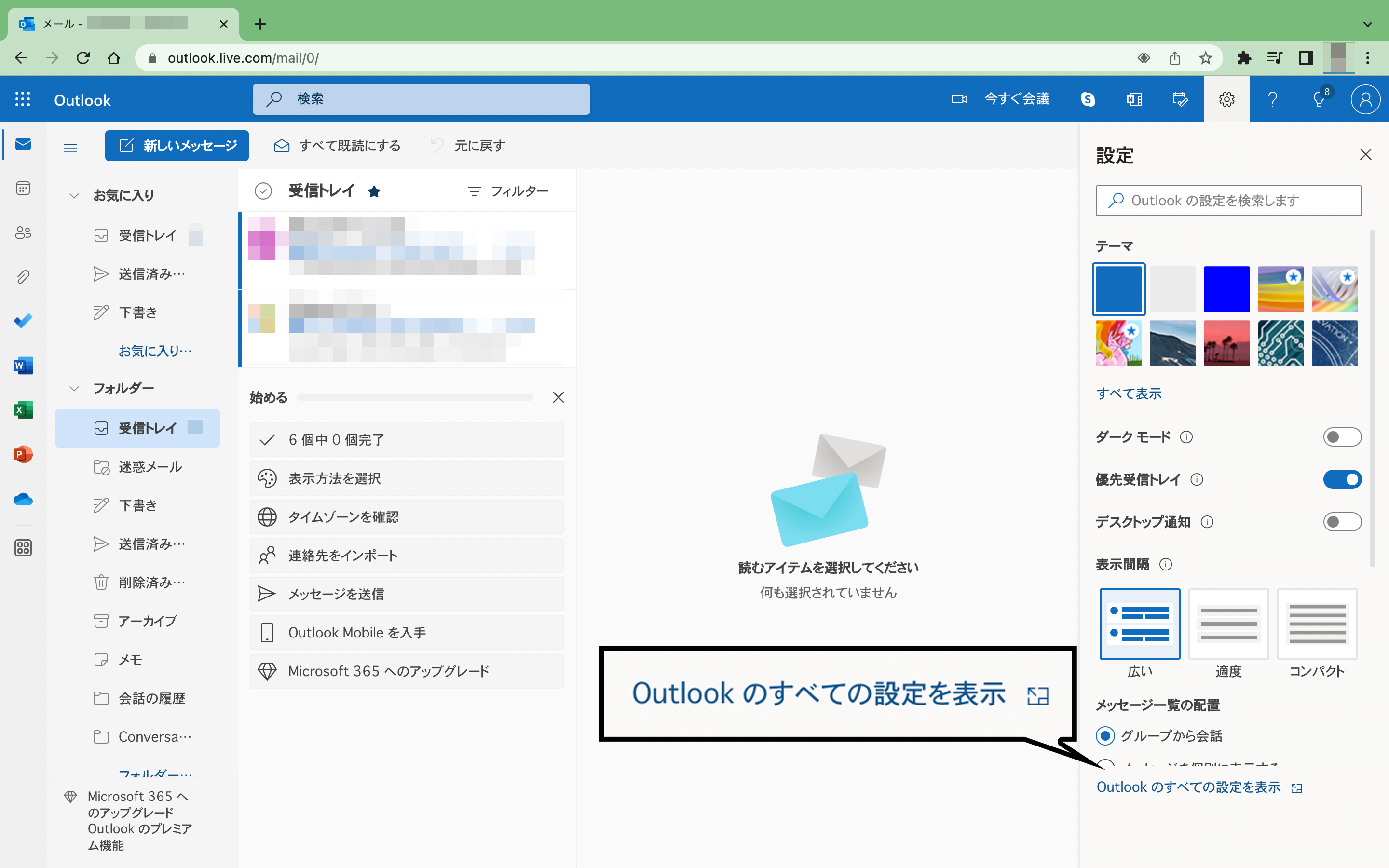1389x868 pixels.
Task: Select the 広い display density option
Action: click(x=1140, y=624)
